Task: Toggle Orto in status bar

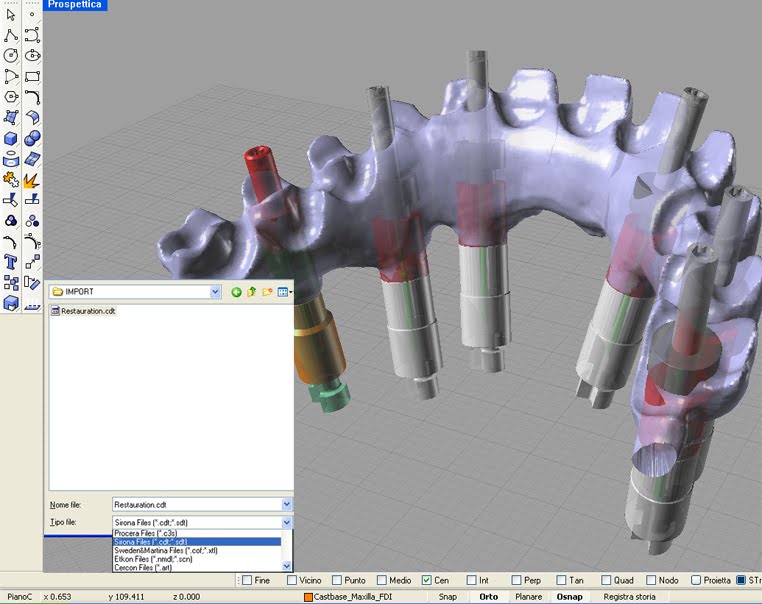Action: tap(488, 597)
